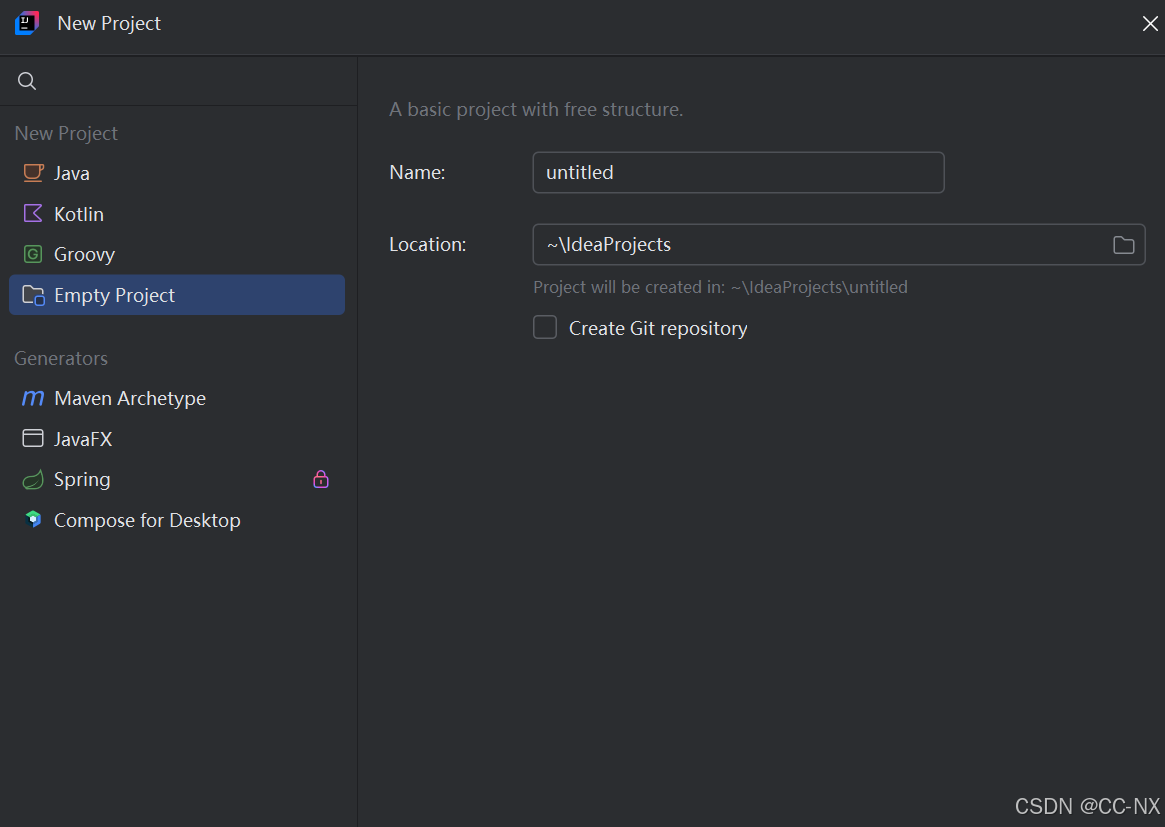Viewport: 1165px width, 827px height.
Task: Enable the Create Git repository checkbox
Action: click(x=545, y=328)
